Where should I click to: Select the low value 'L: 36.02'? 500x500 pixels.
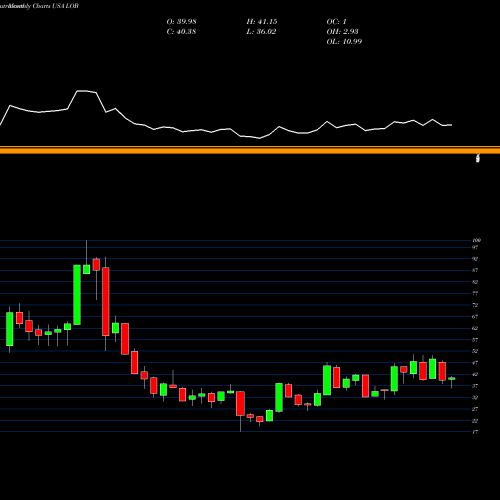click(261, 32)
